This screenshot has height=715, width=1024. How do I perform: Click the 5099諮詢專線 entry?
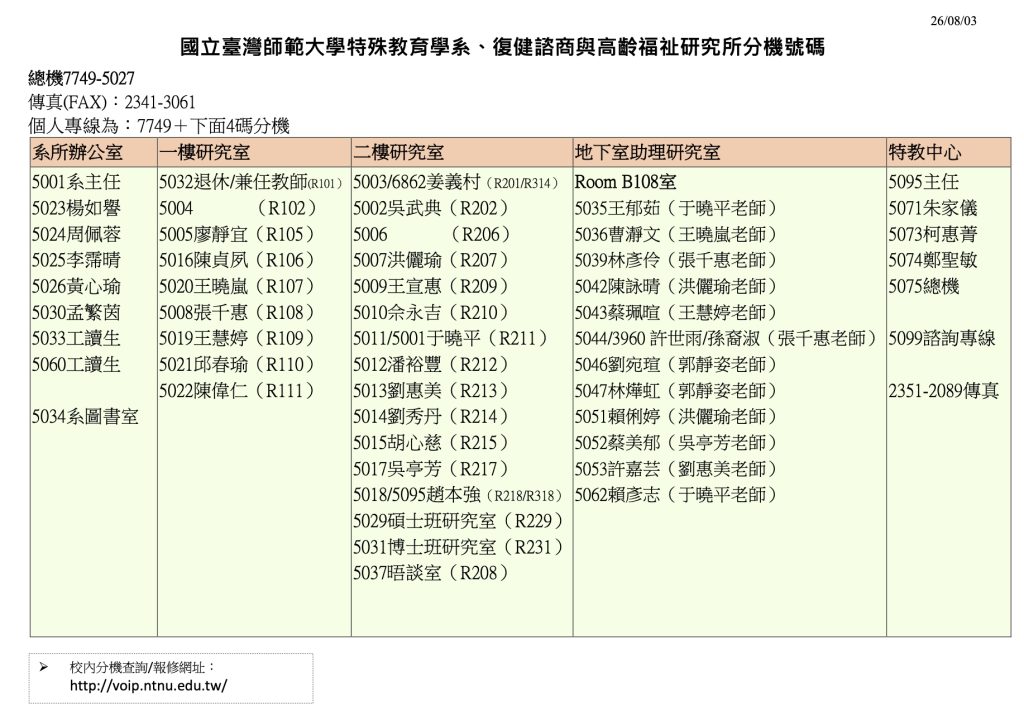click(x=942, y=339)
